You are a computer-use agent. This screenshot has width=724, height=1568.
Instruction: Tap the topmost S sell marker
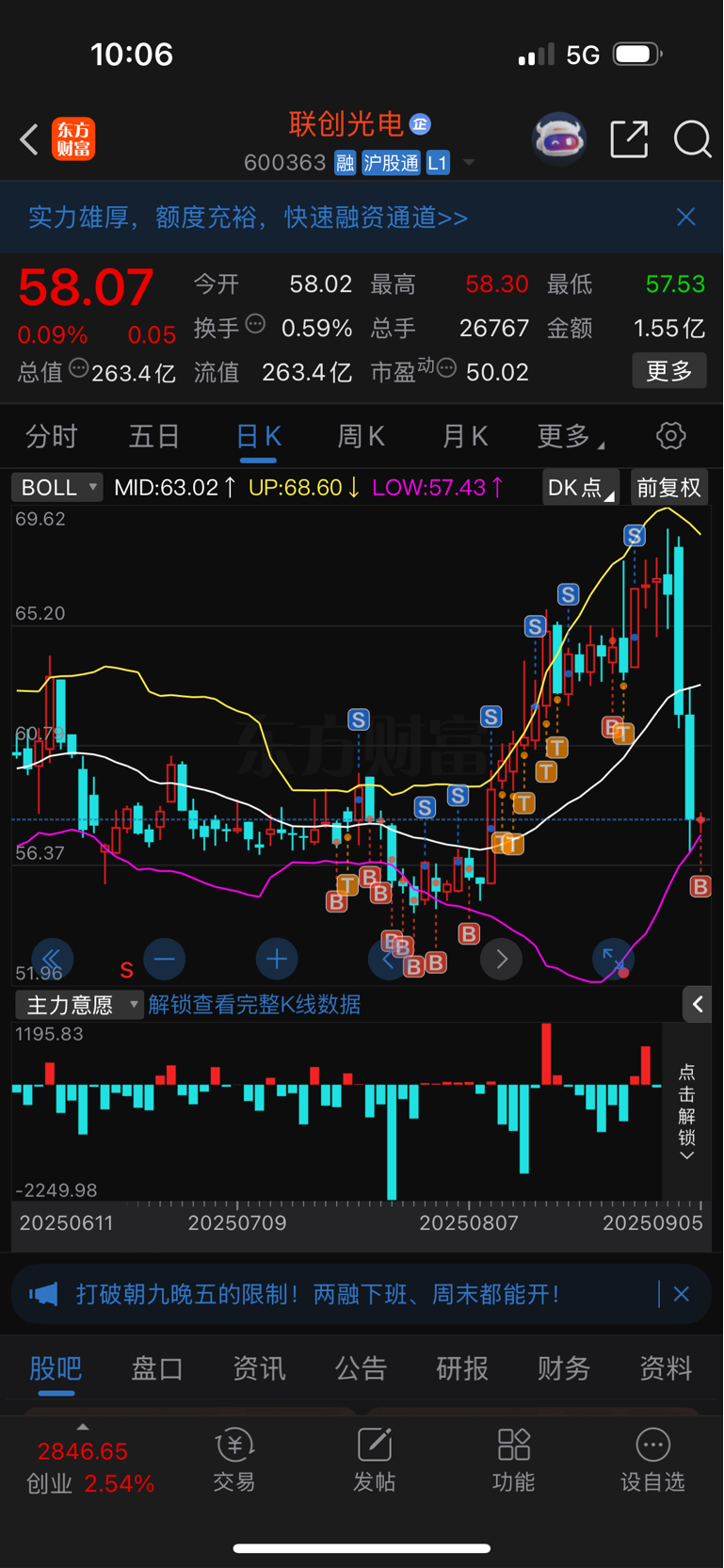[635, 536]
